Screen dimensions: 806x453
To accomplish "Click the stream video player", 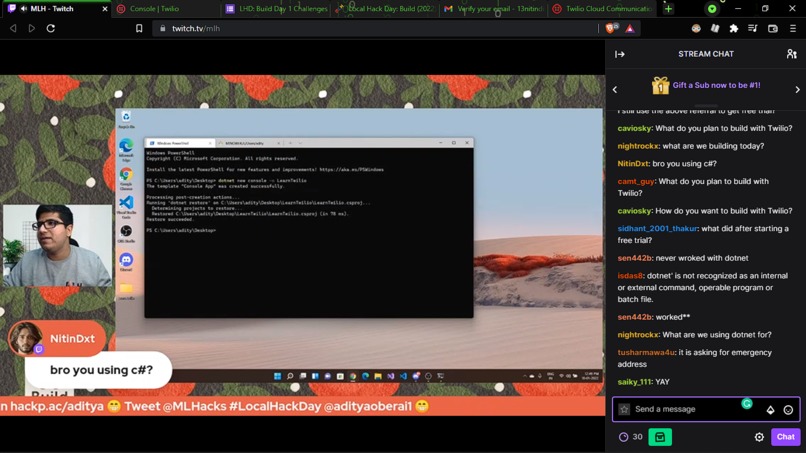I will pyautogui.click(x=302, y=245).
